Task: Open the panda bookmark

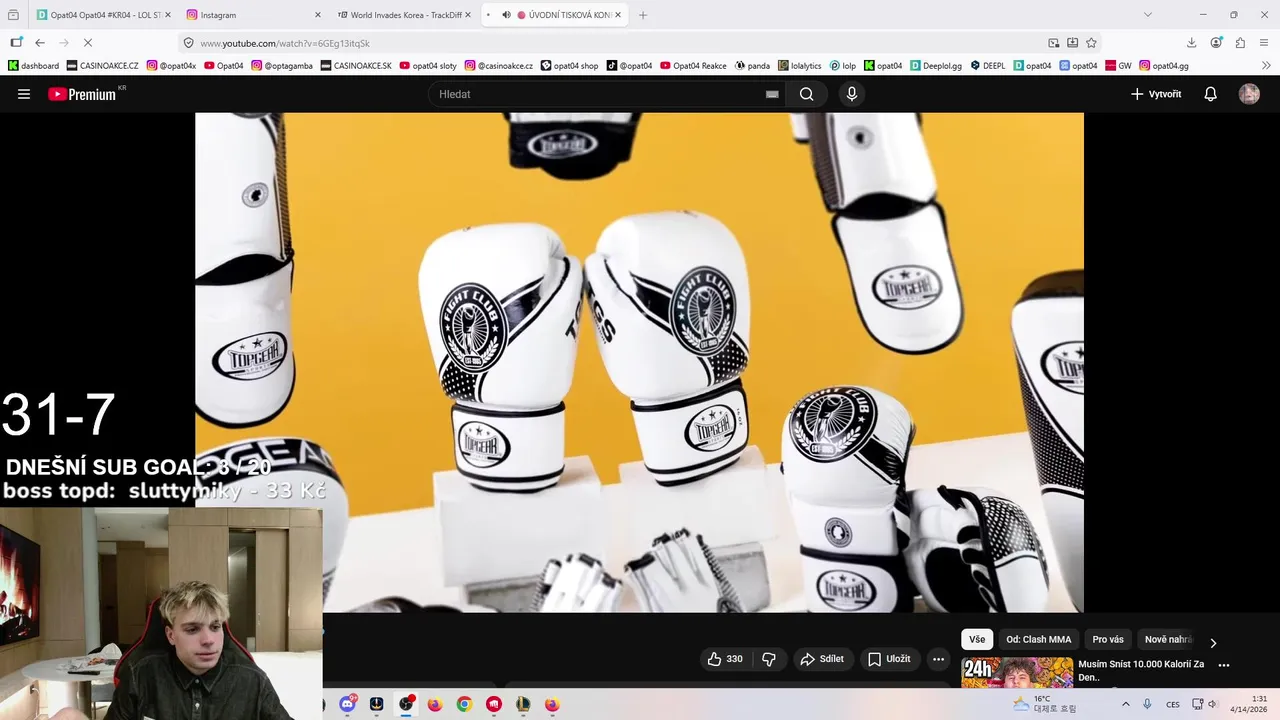Action: [x=752, y=66]
